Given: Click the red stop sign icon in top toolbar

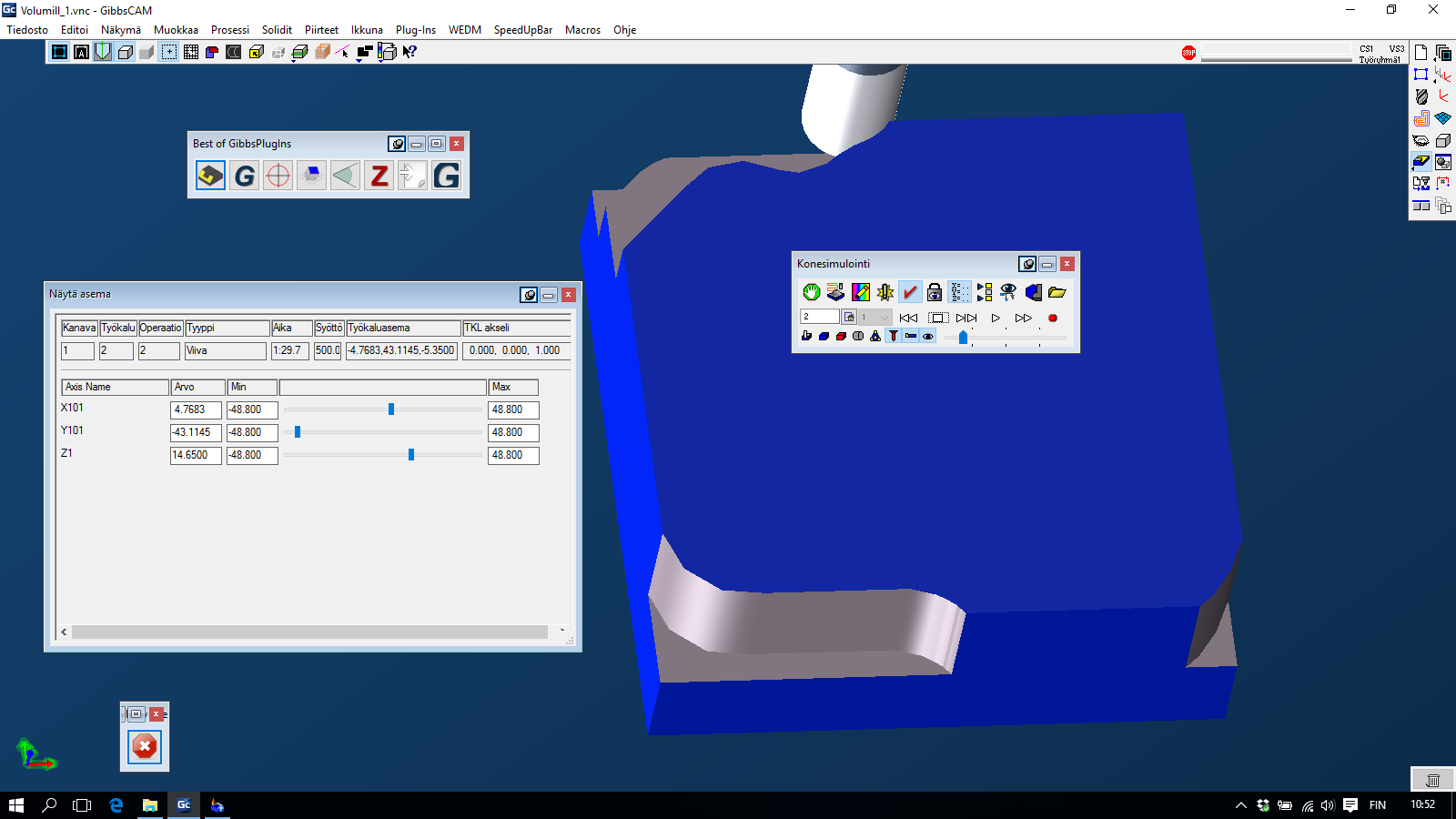Looking at the screenshot, I should click(x=1188, y=53).
